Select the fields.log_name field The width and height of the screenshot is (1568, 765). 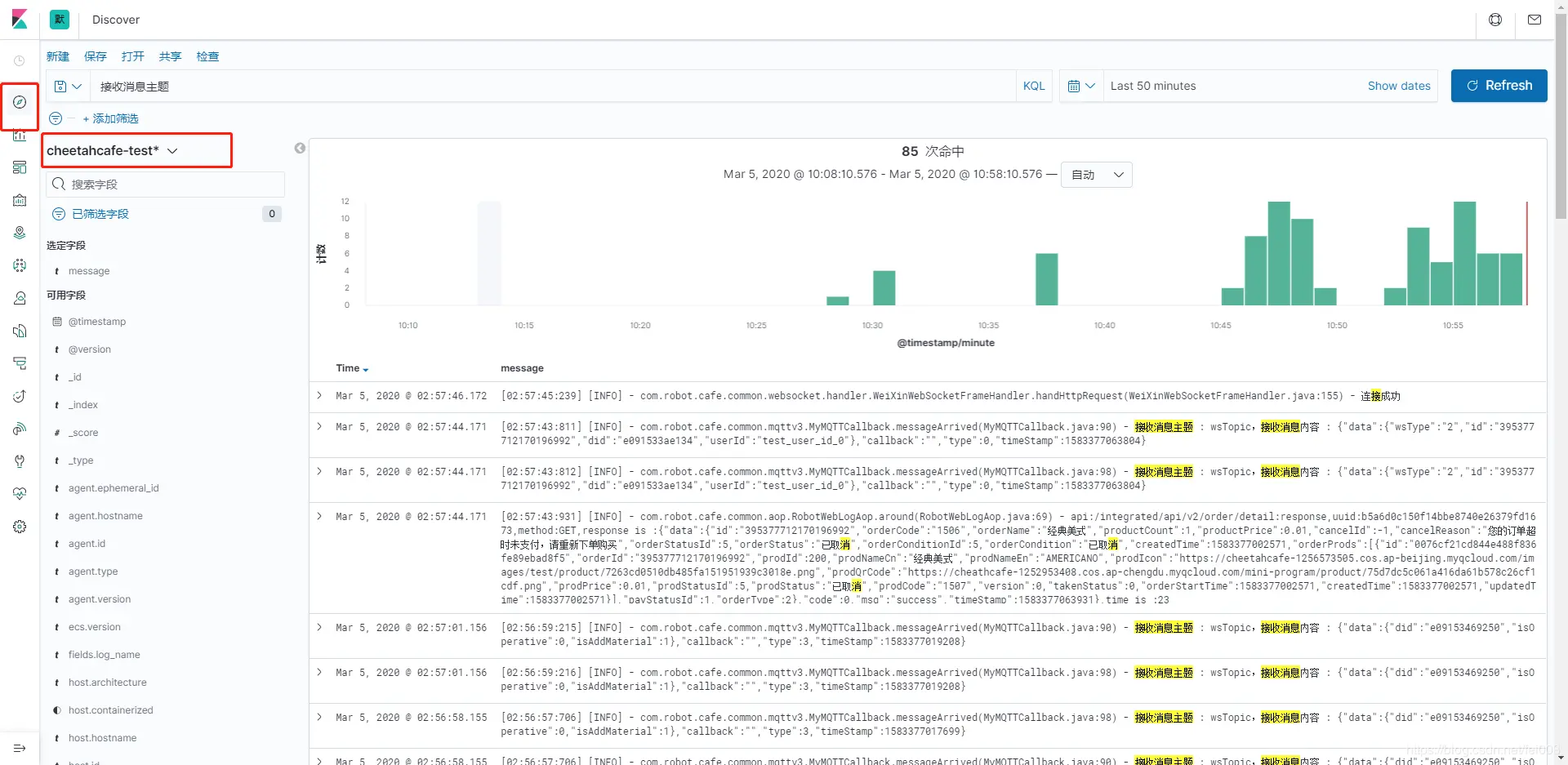[x=105, y=655]
